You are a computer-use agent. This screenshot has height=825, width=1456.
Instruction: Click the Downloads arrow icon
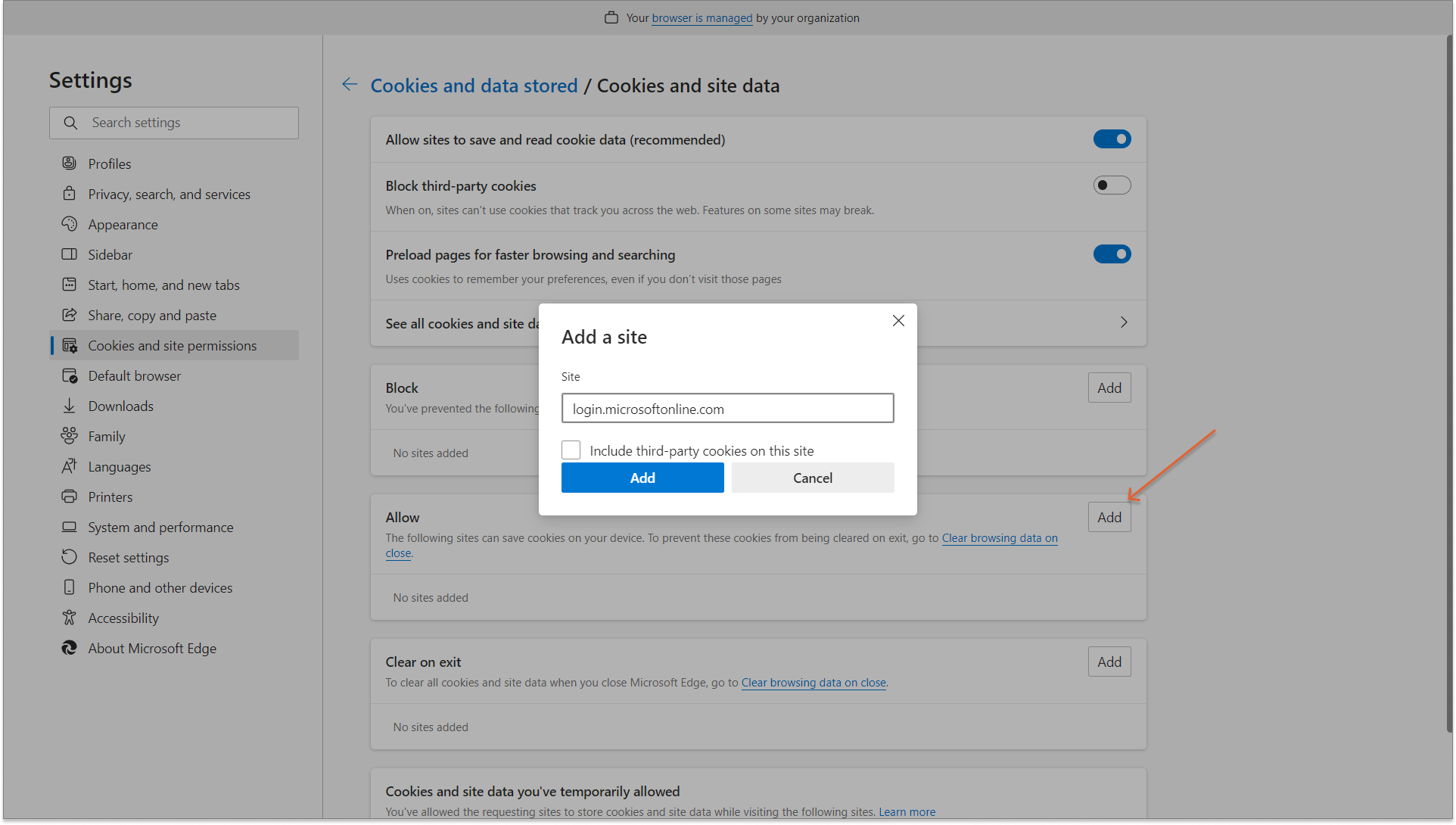pos(69,406)
